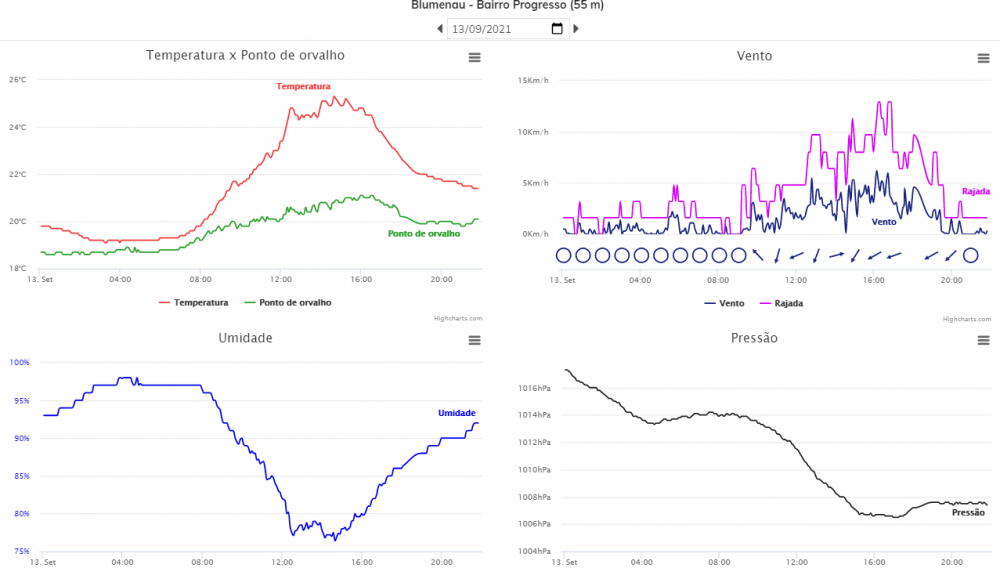
Task: Click the first calm wind circle marker
Action: (x=563, y=255)
